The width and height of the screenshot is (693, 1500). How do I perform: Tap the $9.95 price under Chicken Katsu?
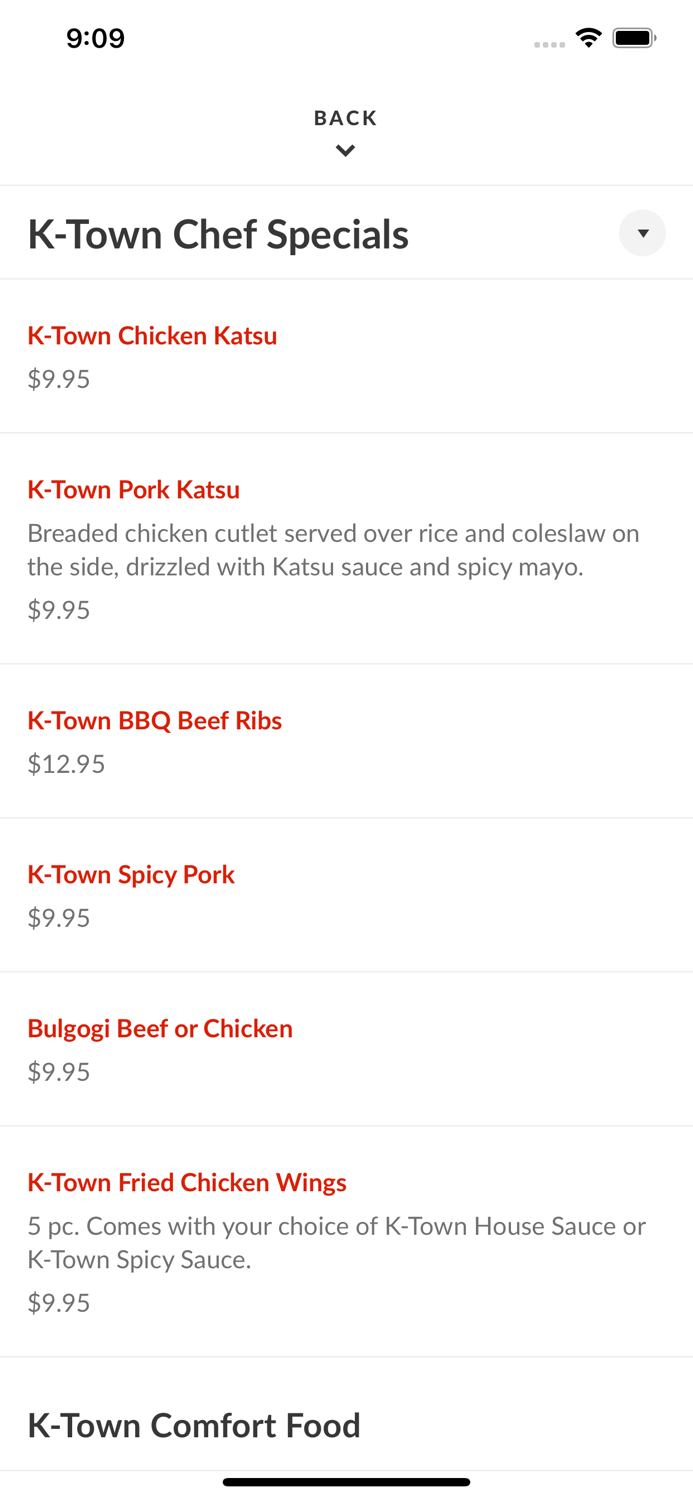(58, 379)
